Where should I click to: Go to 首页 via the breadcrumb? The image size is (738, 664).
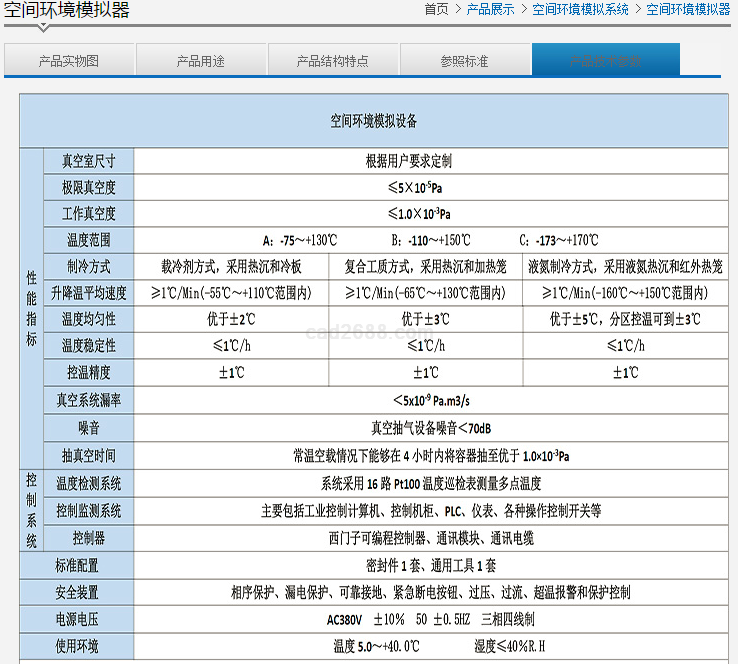(436, 9)
